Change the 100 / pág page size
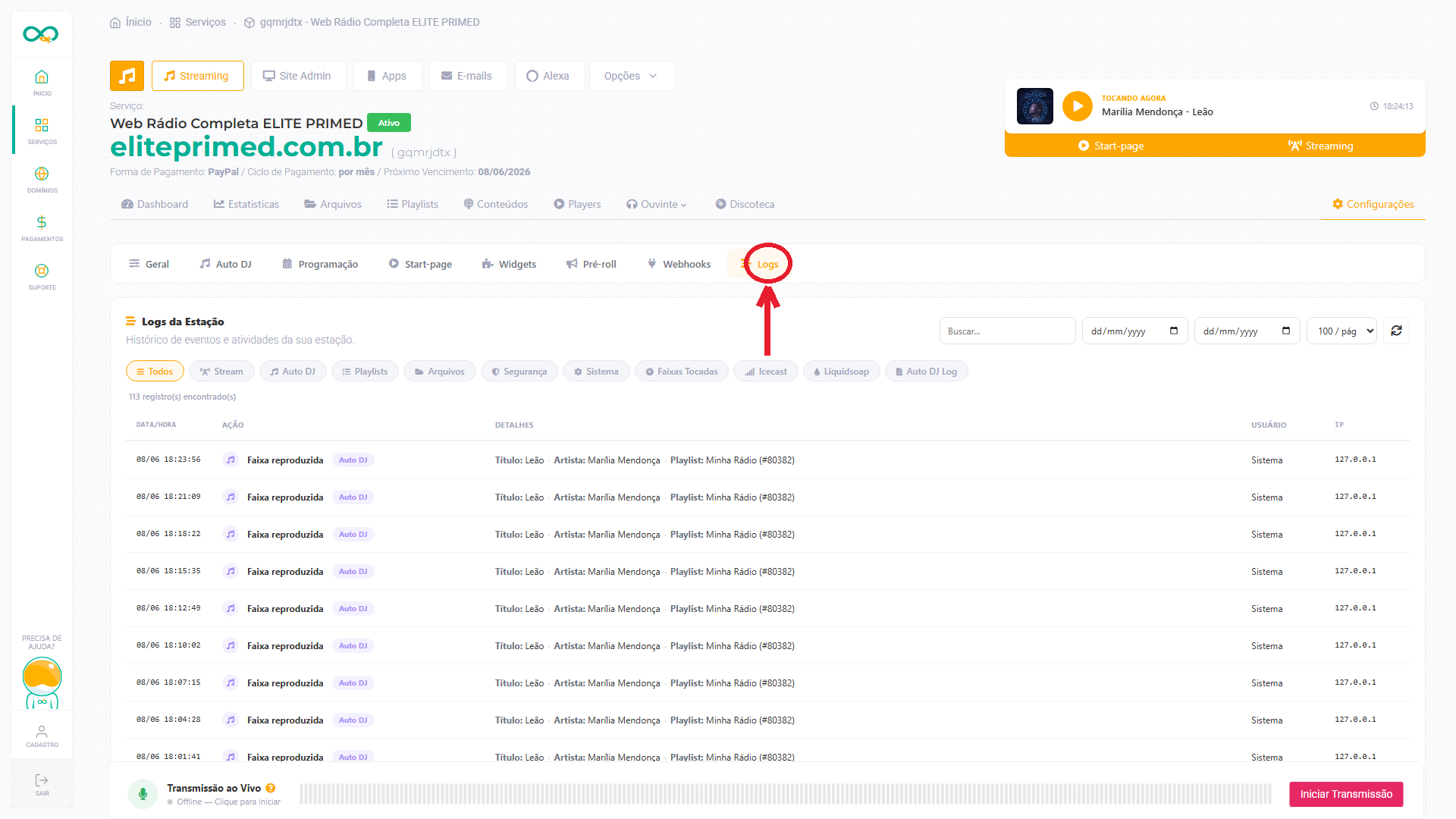 pos(1341,331)
